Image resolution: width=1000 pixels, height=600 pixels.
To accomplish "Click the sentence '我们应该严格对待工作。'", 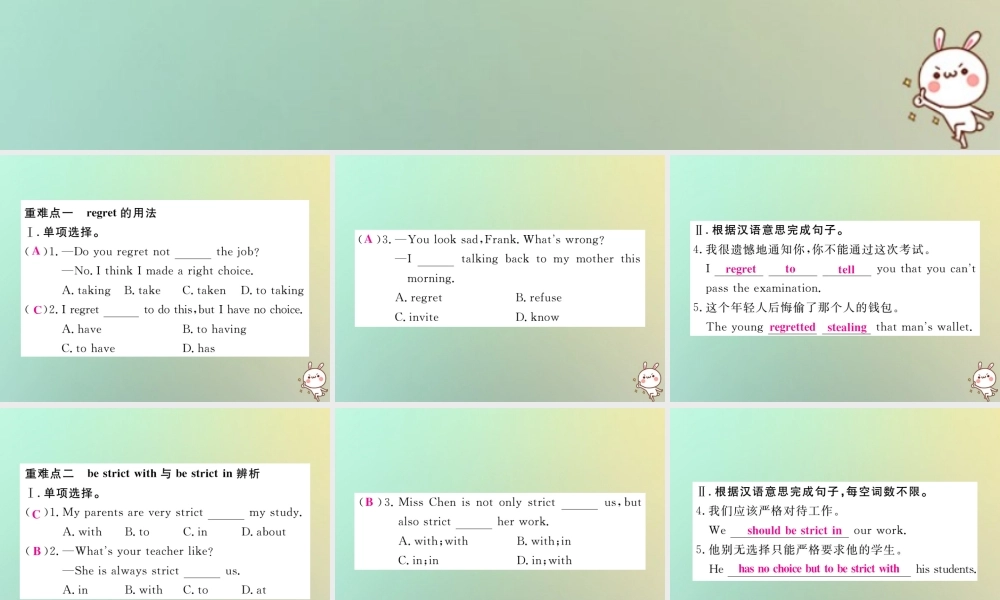I will [x=774, y=511].
